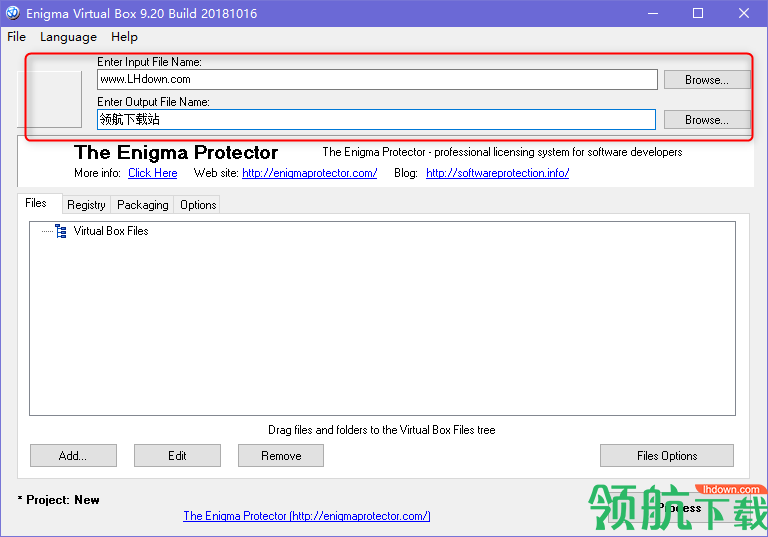Click the Virtual Box Files tree icon
This screenshot has height=537, width=768.
[x=61, y=231]
